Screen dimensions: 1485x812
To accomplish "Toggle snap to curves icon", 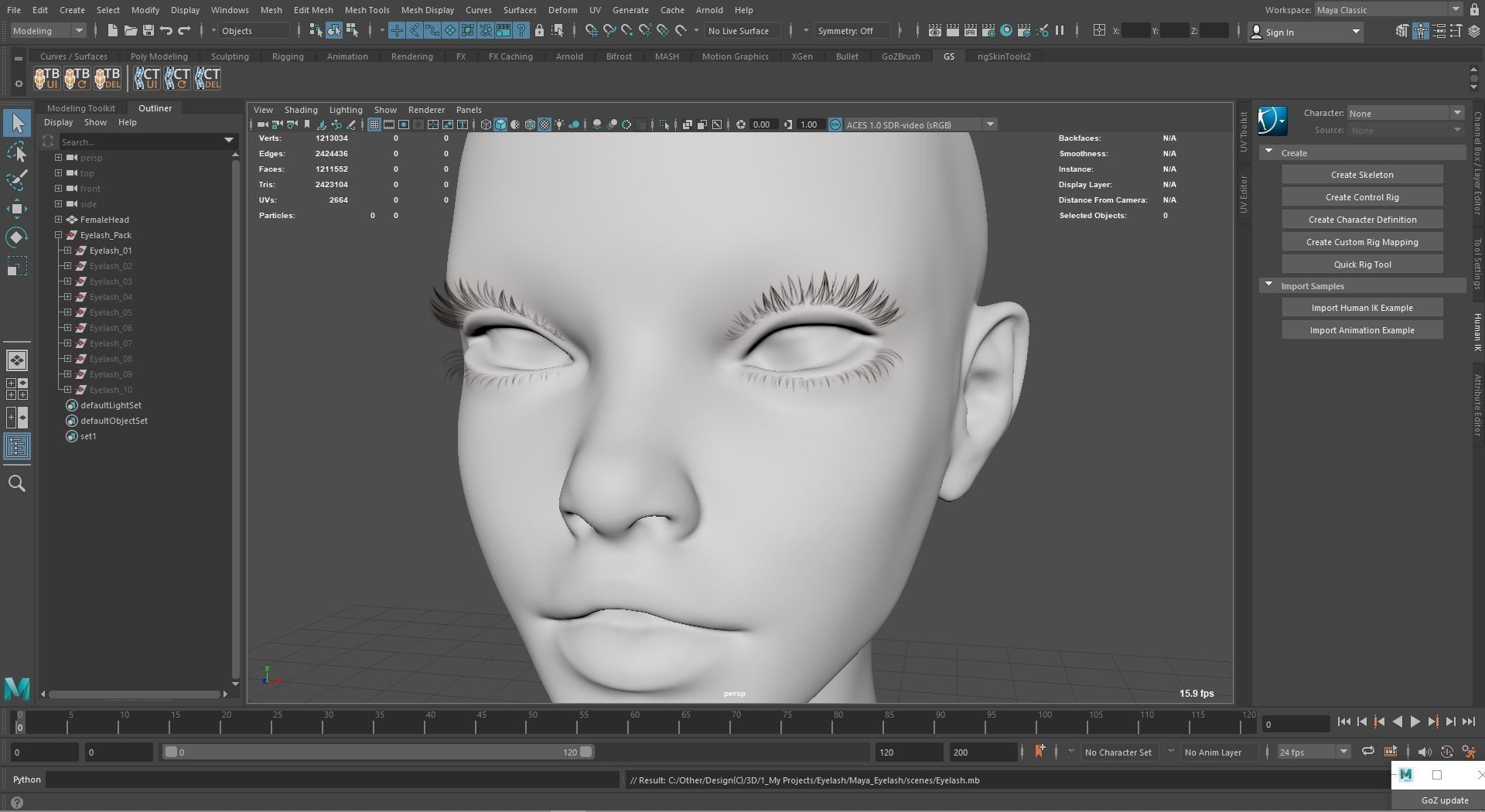I will [x=609, y=31].
